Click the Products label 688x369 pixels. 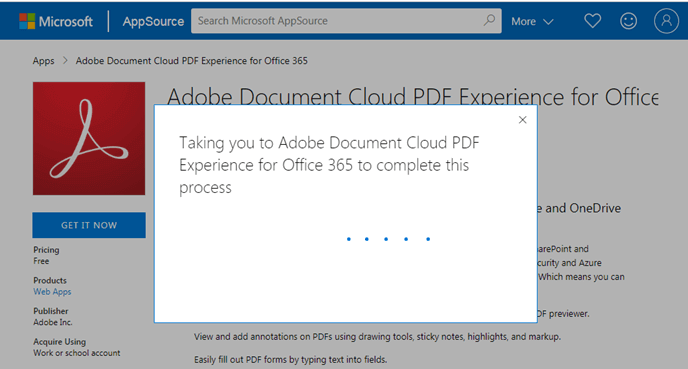(50, 280)
